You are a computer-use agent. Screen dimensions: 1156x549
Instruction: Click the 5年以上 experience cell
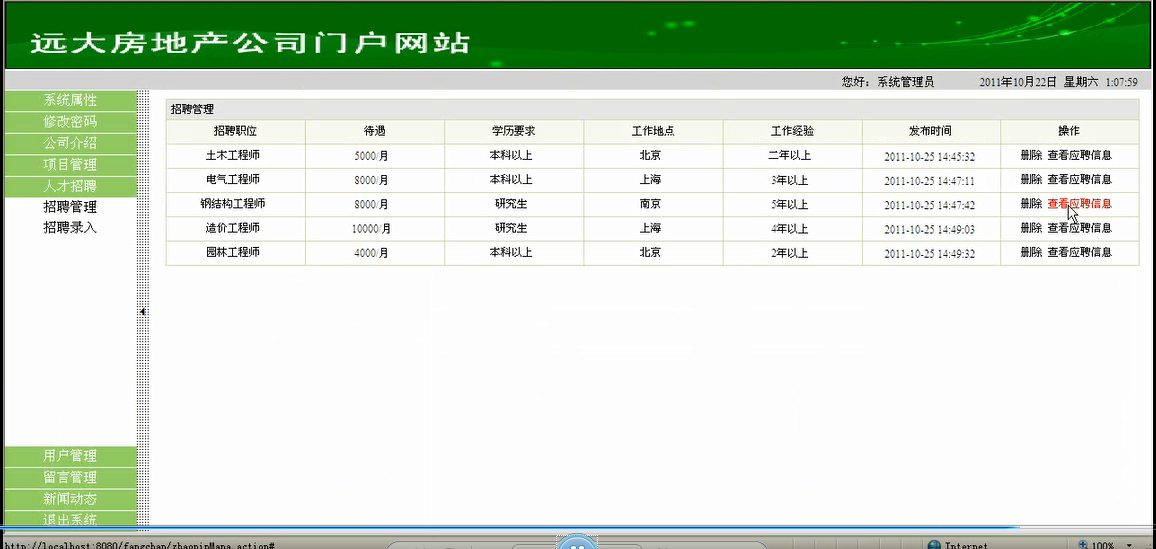(793, 203)
